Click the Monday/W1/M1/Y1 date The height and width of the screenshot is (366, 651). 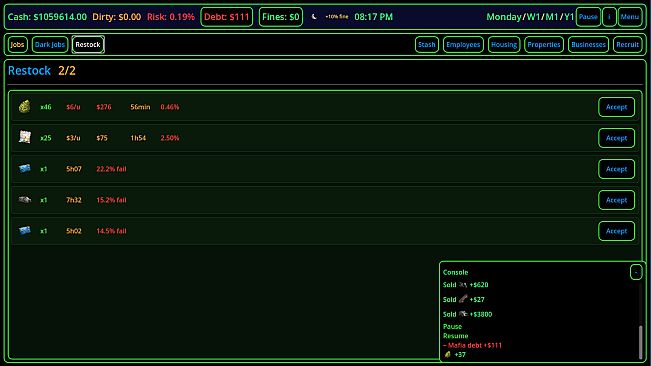[x=530, y=17]
